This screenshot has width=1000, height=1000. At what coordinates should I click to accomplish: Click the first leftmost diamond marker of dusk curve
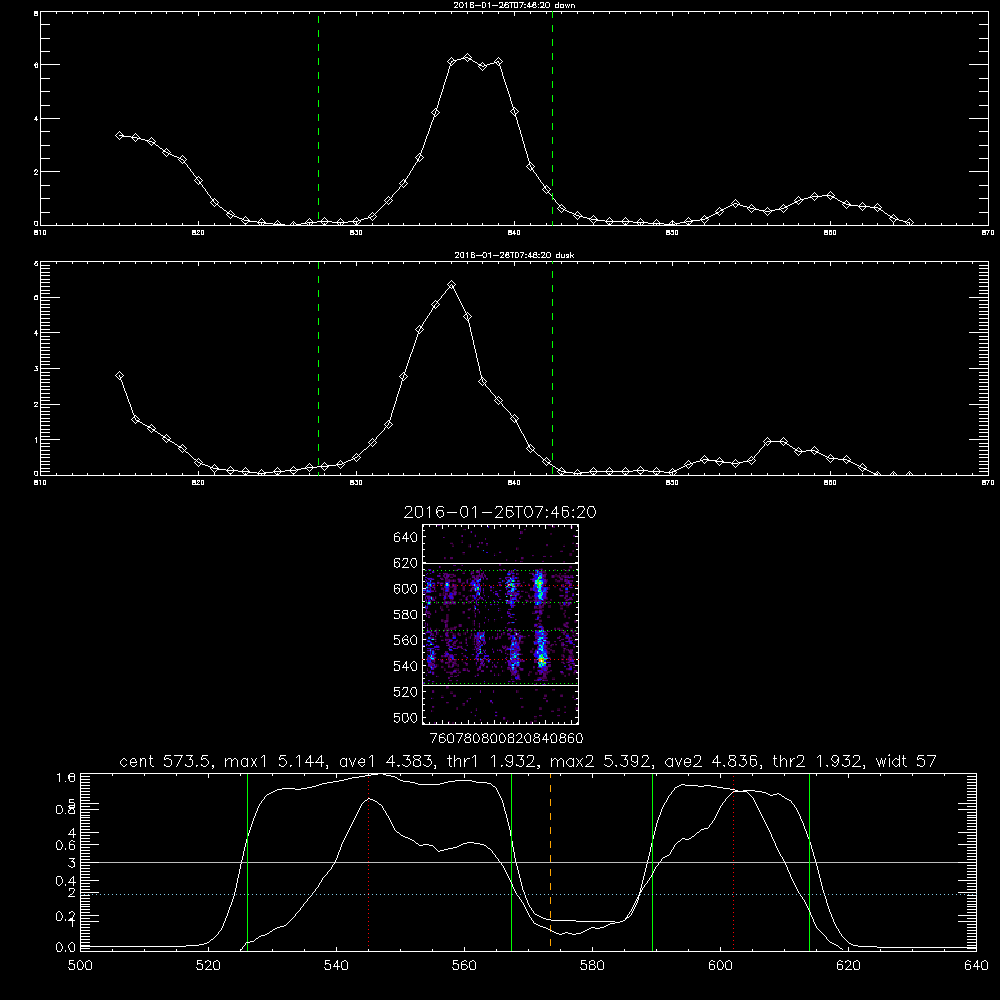(x=119, y=376)
